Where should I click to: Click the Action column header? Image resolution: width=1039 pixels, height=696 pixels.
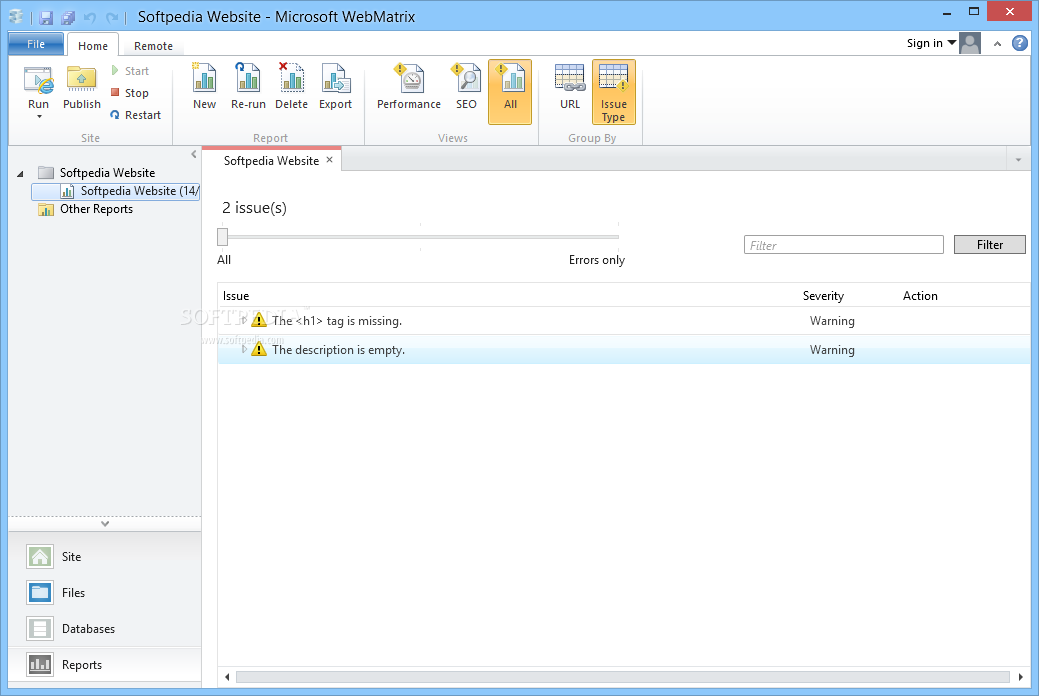[x=920, y=296]
